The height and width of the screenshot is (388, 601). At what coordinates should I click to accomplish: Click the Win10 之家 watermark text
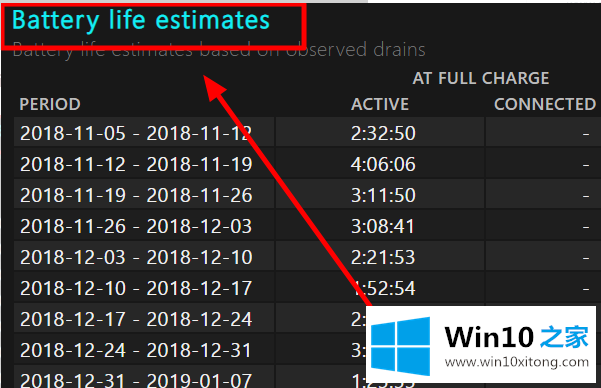pos(516,337)
